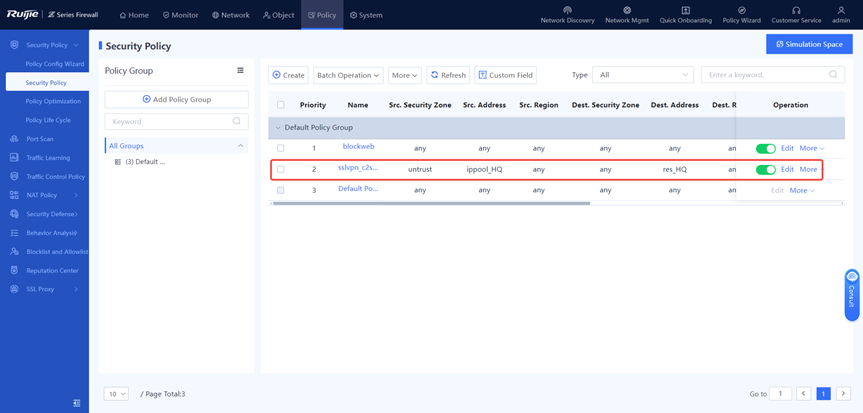Click the keyword search input field

765,75
